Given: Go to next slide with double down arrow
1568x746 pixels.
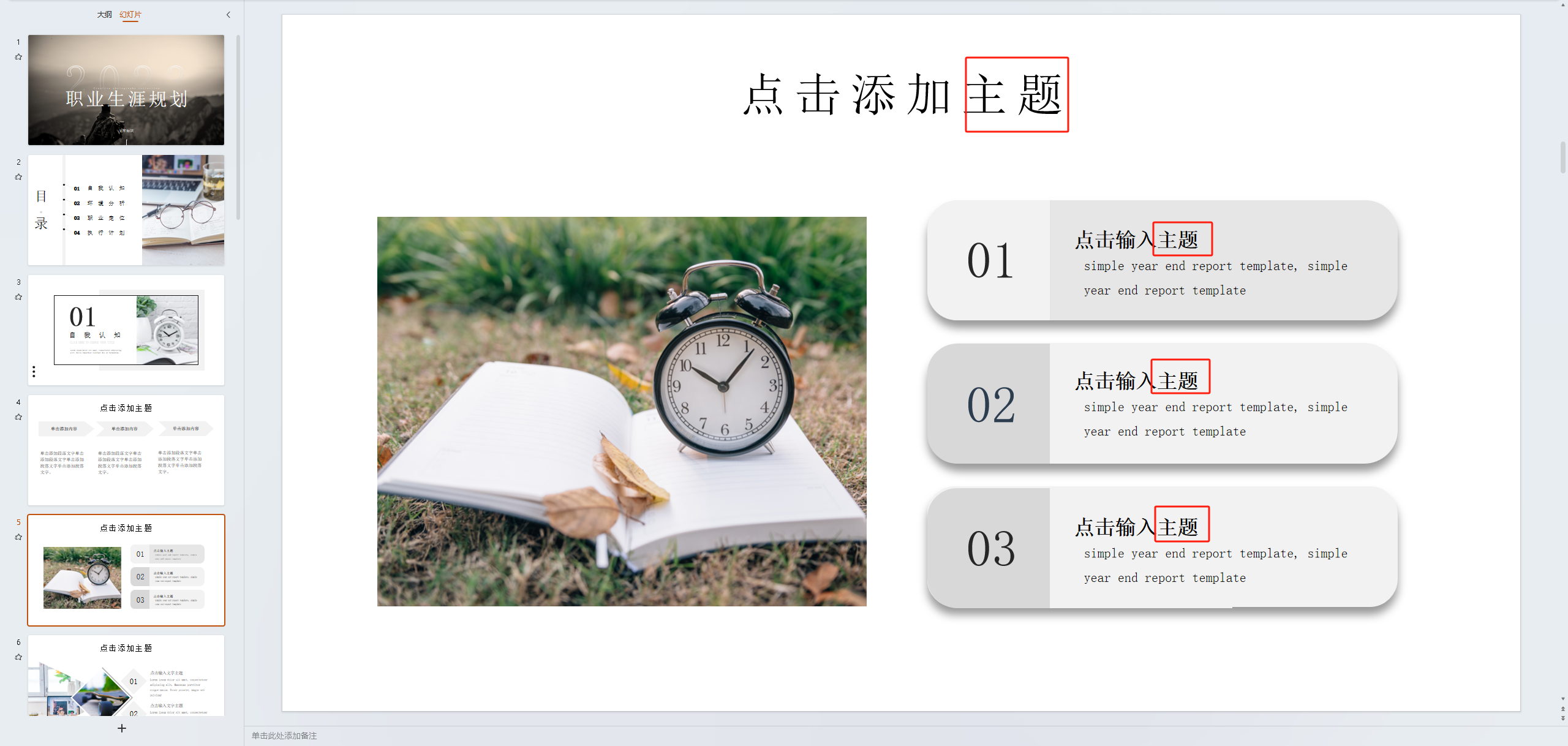Looking at the screenshot, I should [1563, 718].
